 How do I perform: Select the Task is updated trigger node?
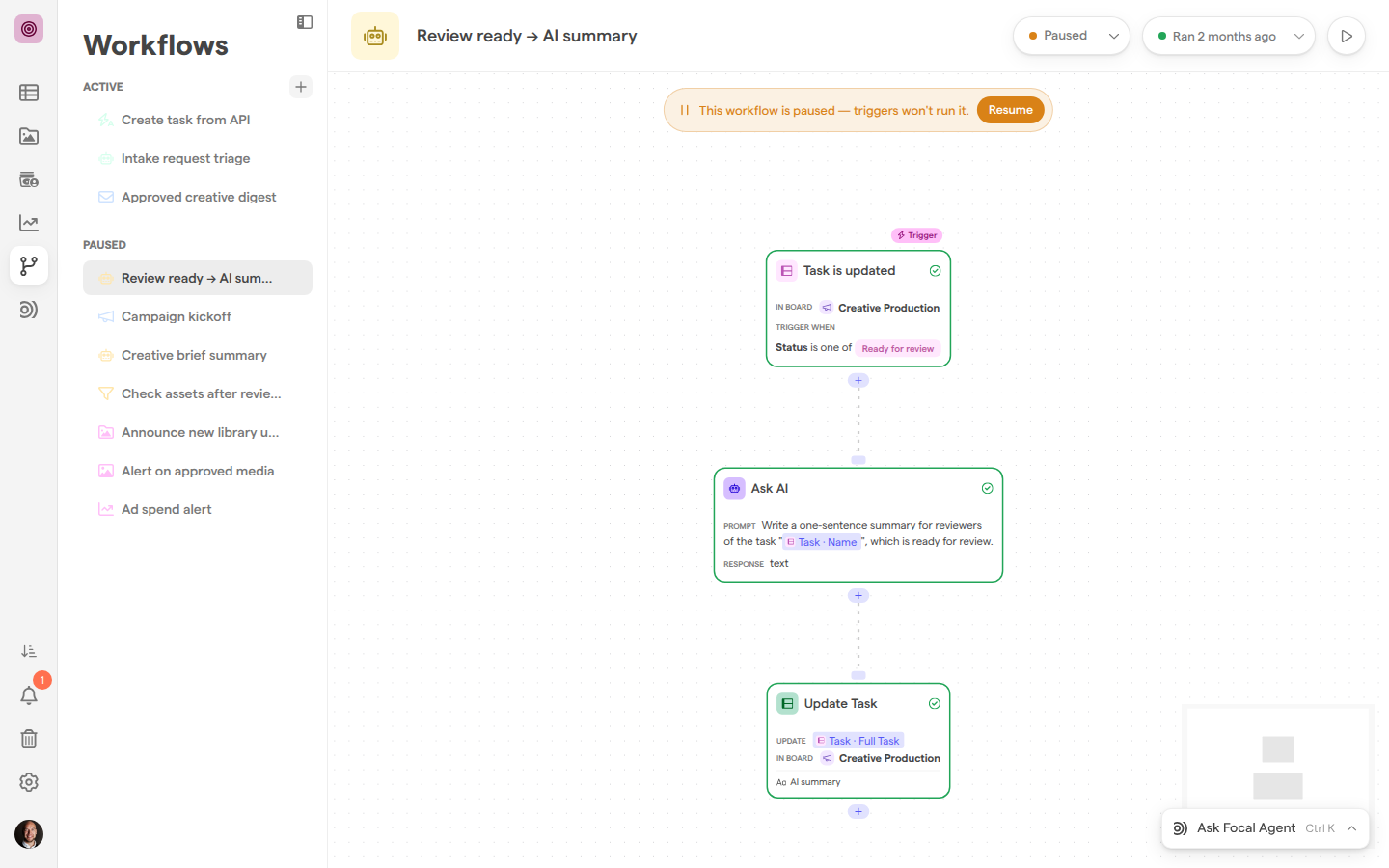(x=858, y=309)
